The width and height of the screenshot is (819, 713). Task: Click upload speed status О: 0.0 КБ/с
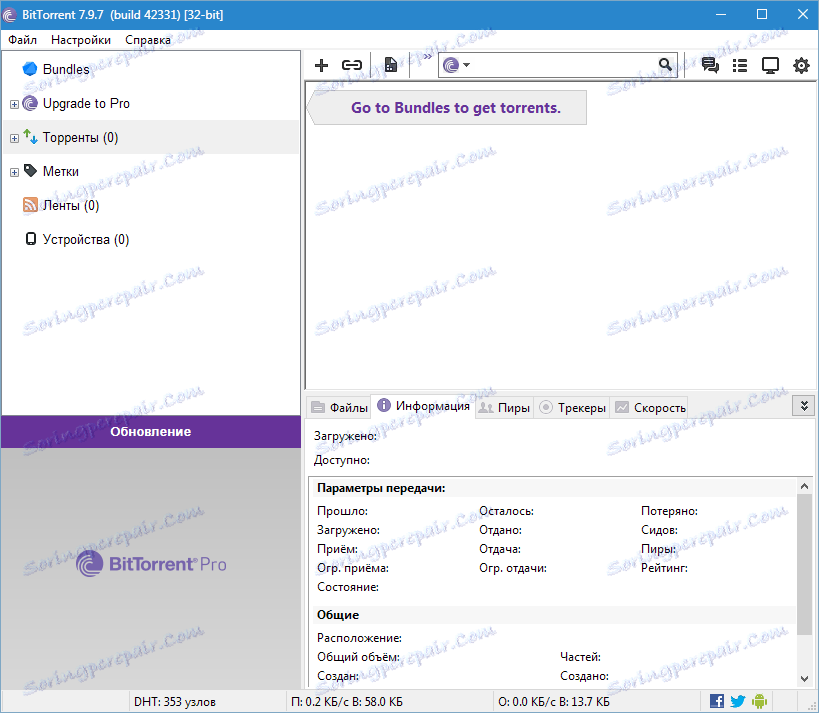554,702
